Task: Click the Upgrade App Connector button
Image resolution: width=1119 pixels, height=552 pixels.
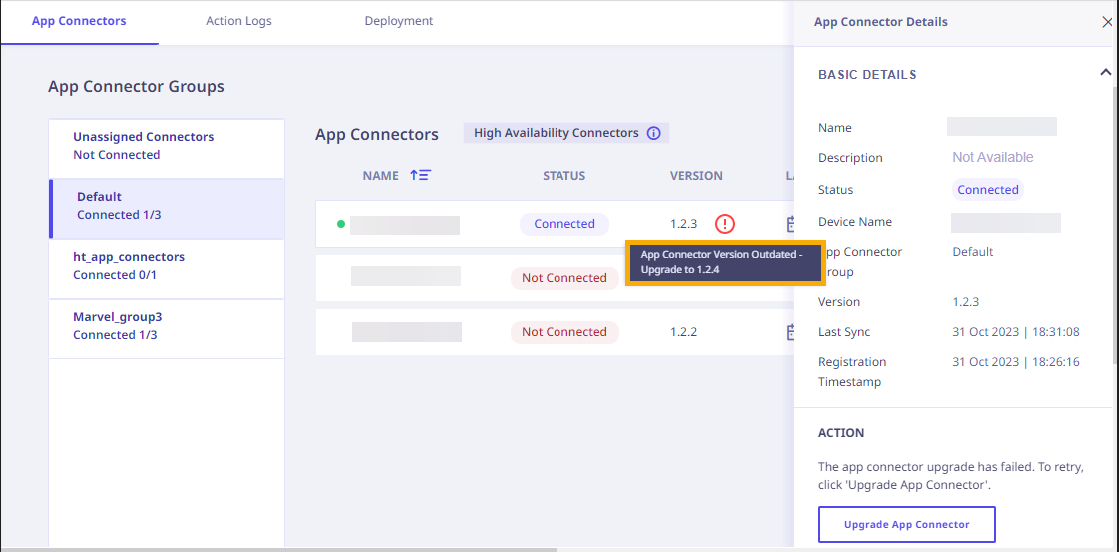Action: coord(906,525)
